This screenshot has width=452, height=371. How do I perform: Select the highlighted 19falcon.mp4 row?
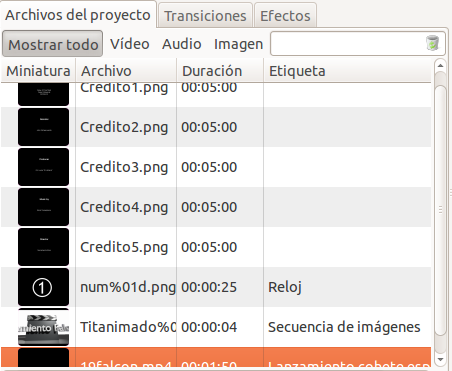(x=216, y=357)
